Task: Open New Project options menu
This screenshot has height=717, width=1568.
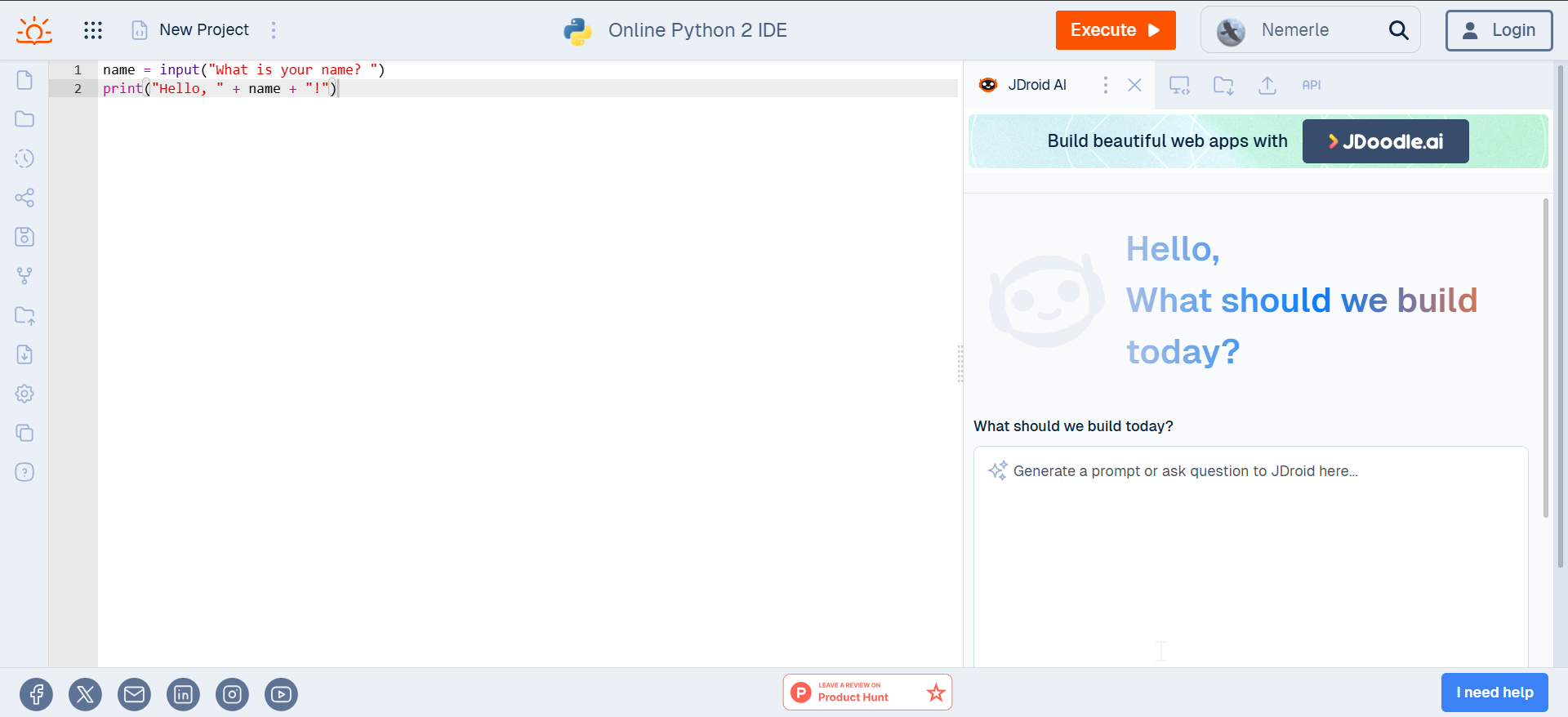Action: point(274,30)
